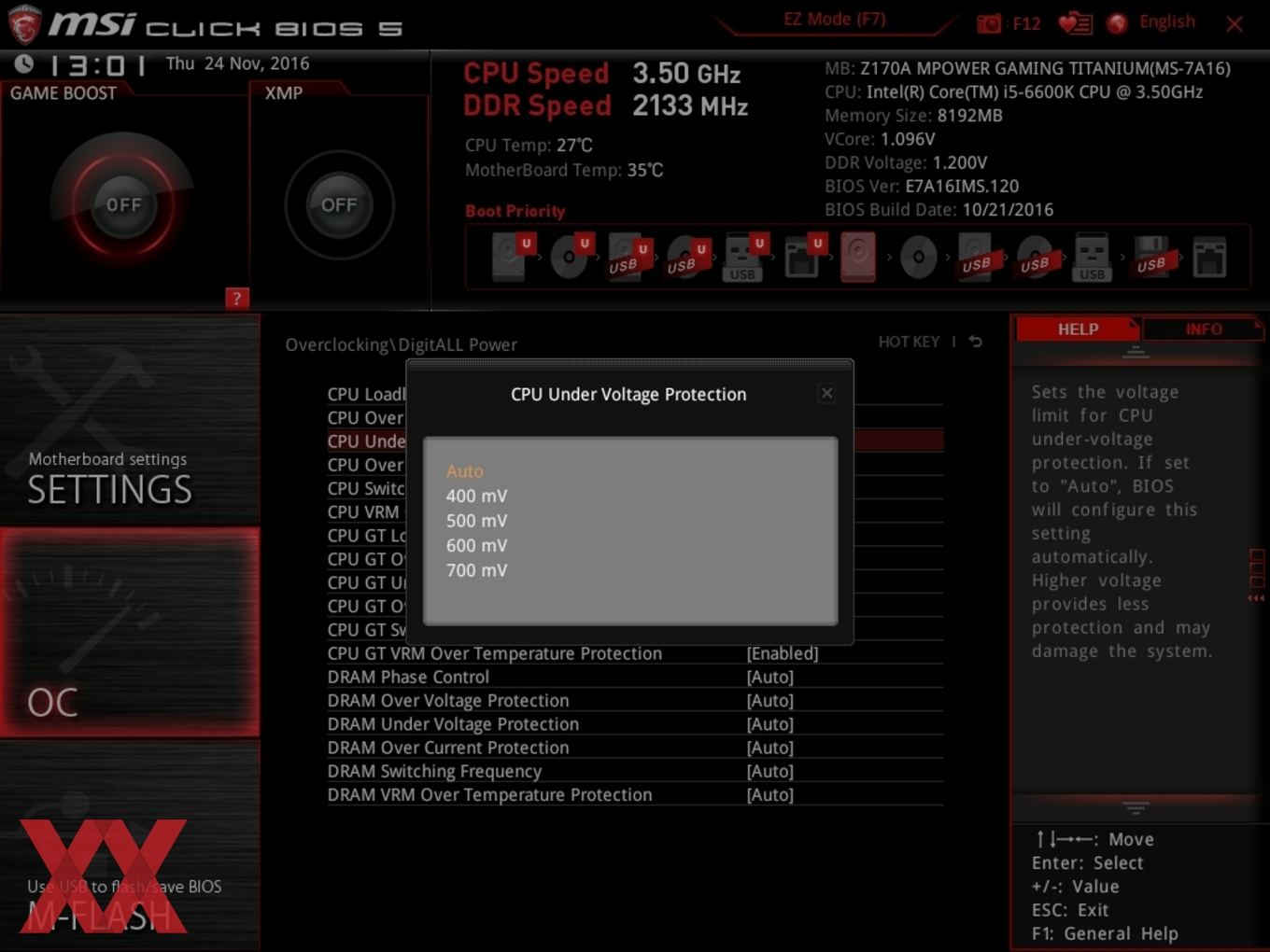Click the date Thu 24 Nov, 2016

pyautogui.click(x=237, y=63)
